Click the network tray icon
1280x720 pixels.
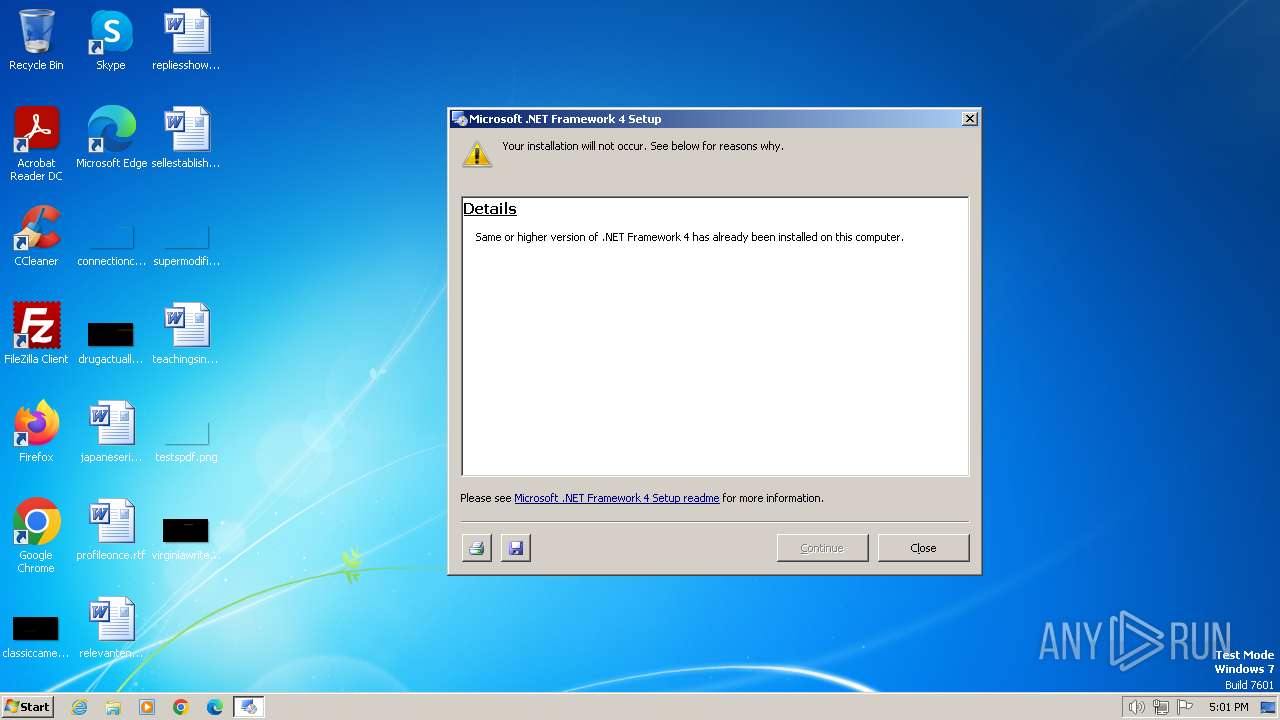coord(1161,707)
